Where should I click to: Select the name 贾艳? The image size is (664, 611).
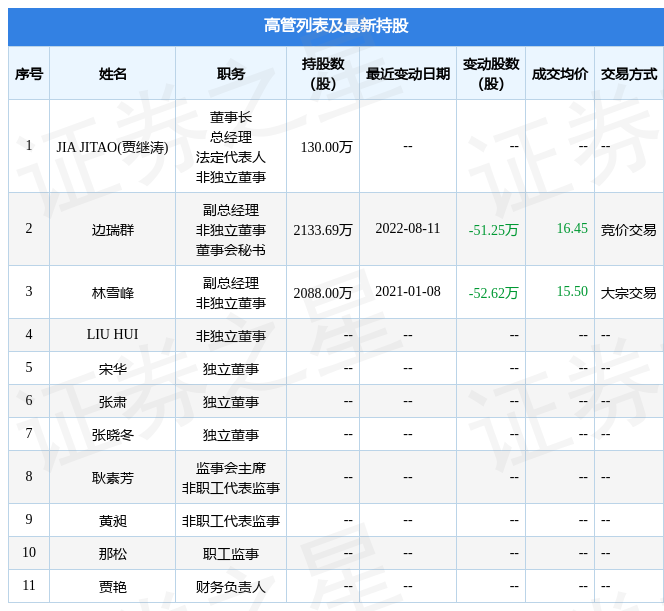(x=113, y=587)
